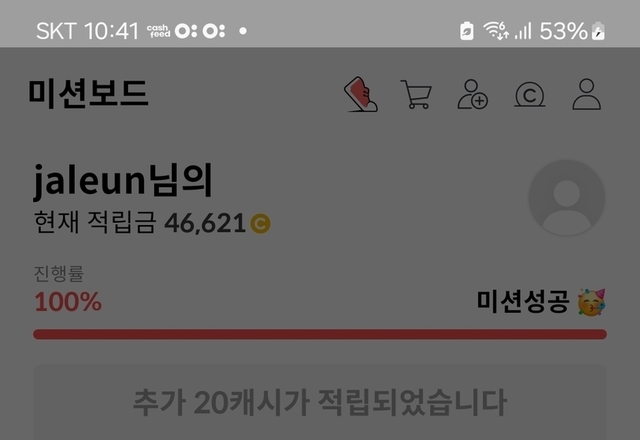640x440 pixels.
Task: Tap the 미션보드 page title
Action: (88, 94)
